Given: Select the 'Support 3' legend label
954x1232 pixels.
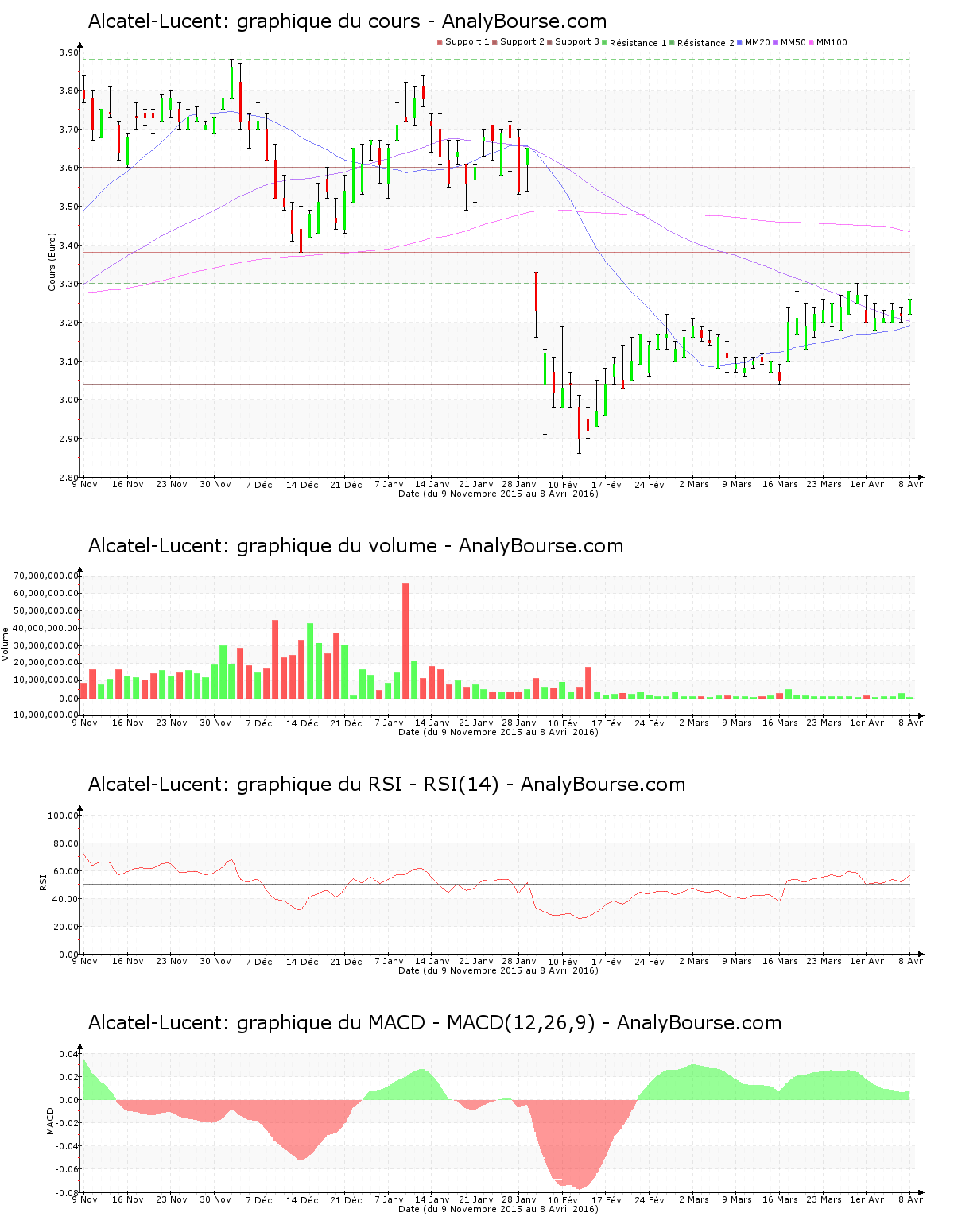Looking at the screenshot, I should click(577, 42).
